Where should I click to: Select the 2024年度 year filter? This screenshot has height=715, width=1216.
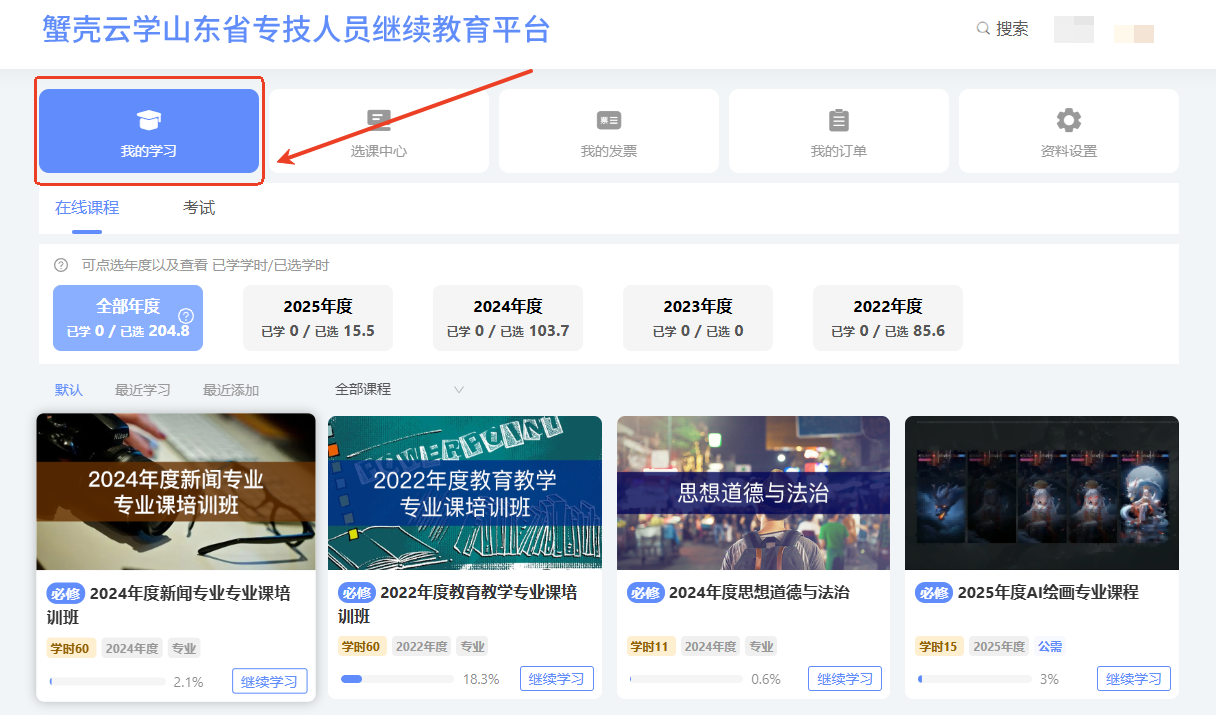click(507, 318)
